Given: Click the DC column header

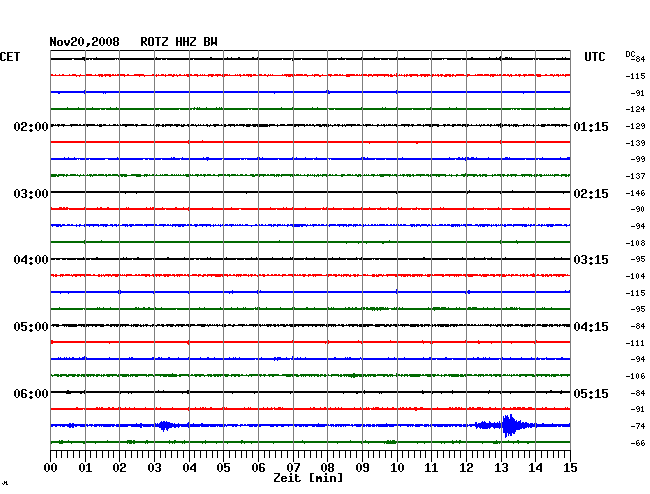Looking at the screenshot, I should (x=630, y=54).
